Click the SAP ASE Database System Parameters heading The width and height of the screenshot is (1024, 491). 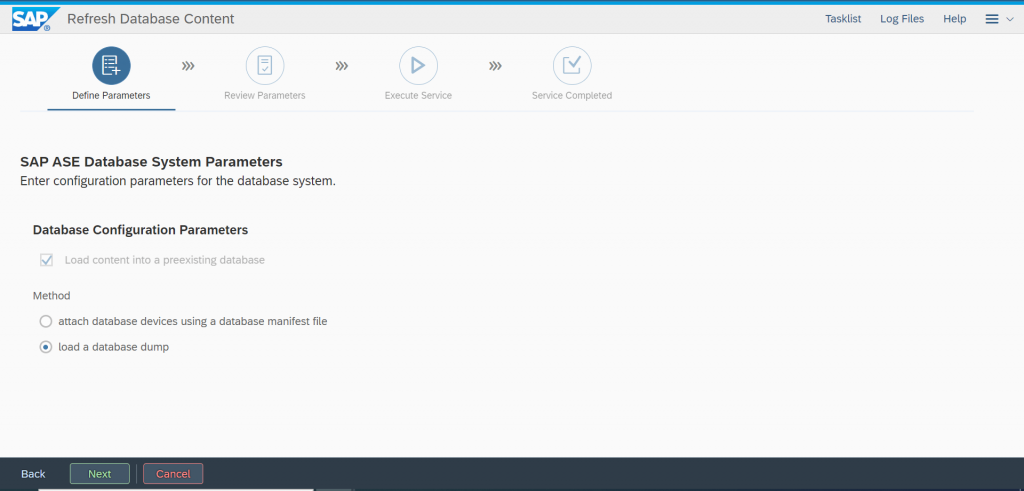pyautogui.click(x=152, y=161)
